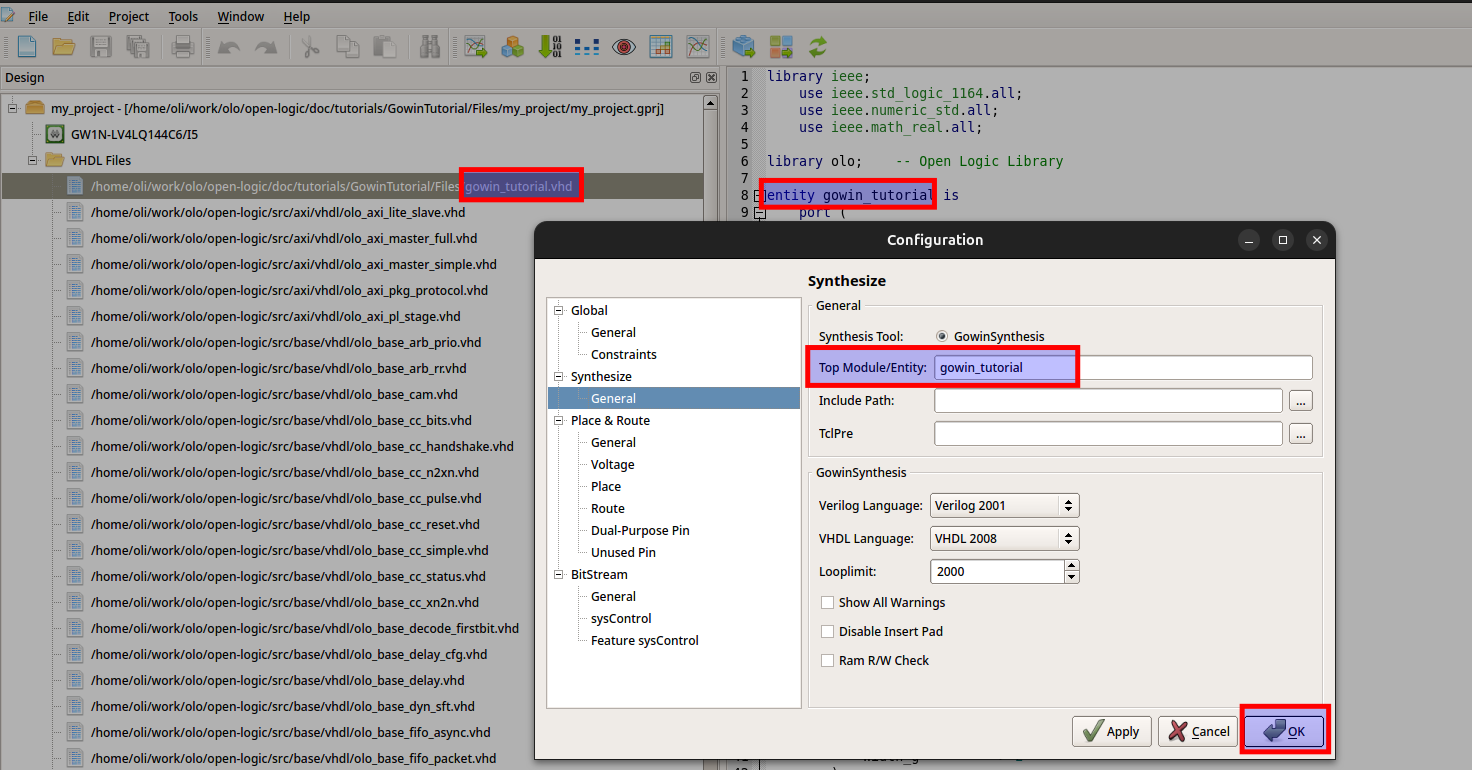Viewport: 1472px width, 770px height.
Task: Click the New file toolbar icon
Action: click(26, 46)
